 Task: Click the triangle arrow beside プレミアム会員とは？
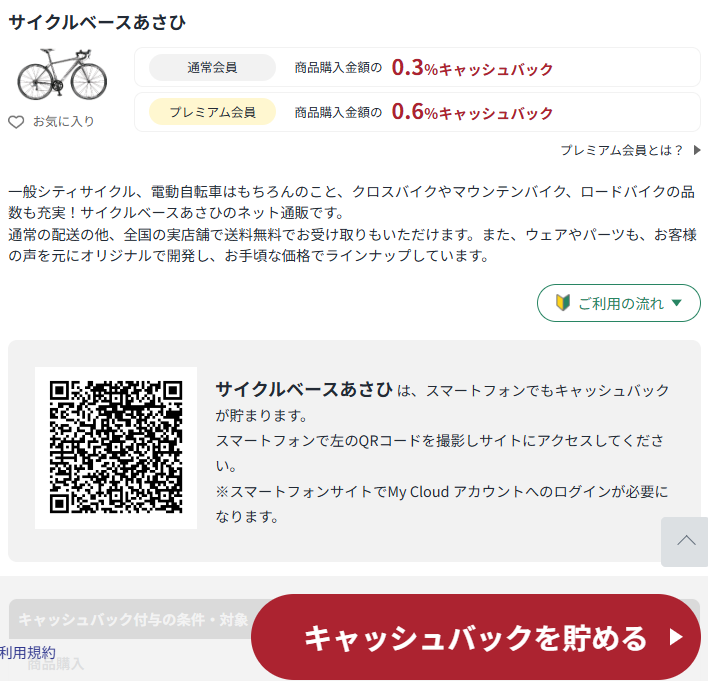(697, 150)
